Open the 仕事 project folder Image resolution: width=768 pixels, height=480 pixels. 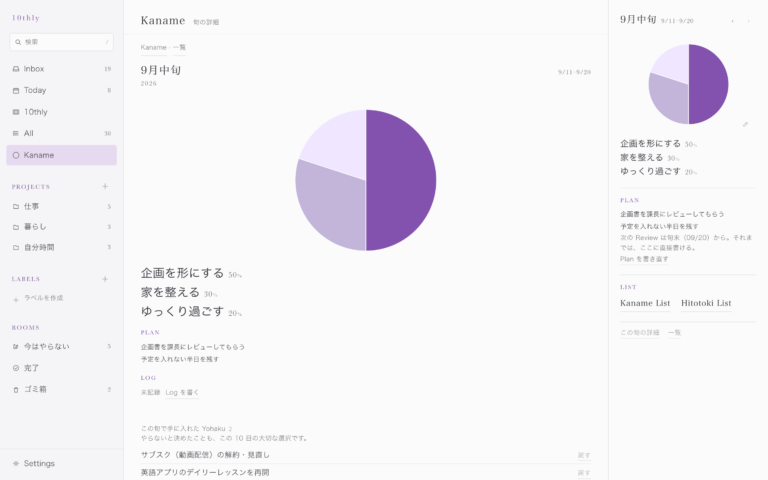(x=61, y=207)
